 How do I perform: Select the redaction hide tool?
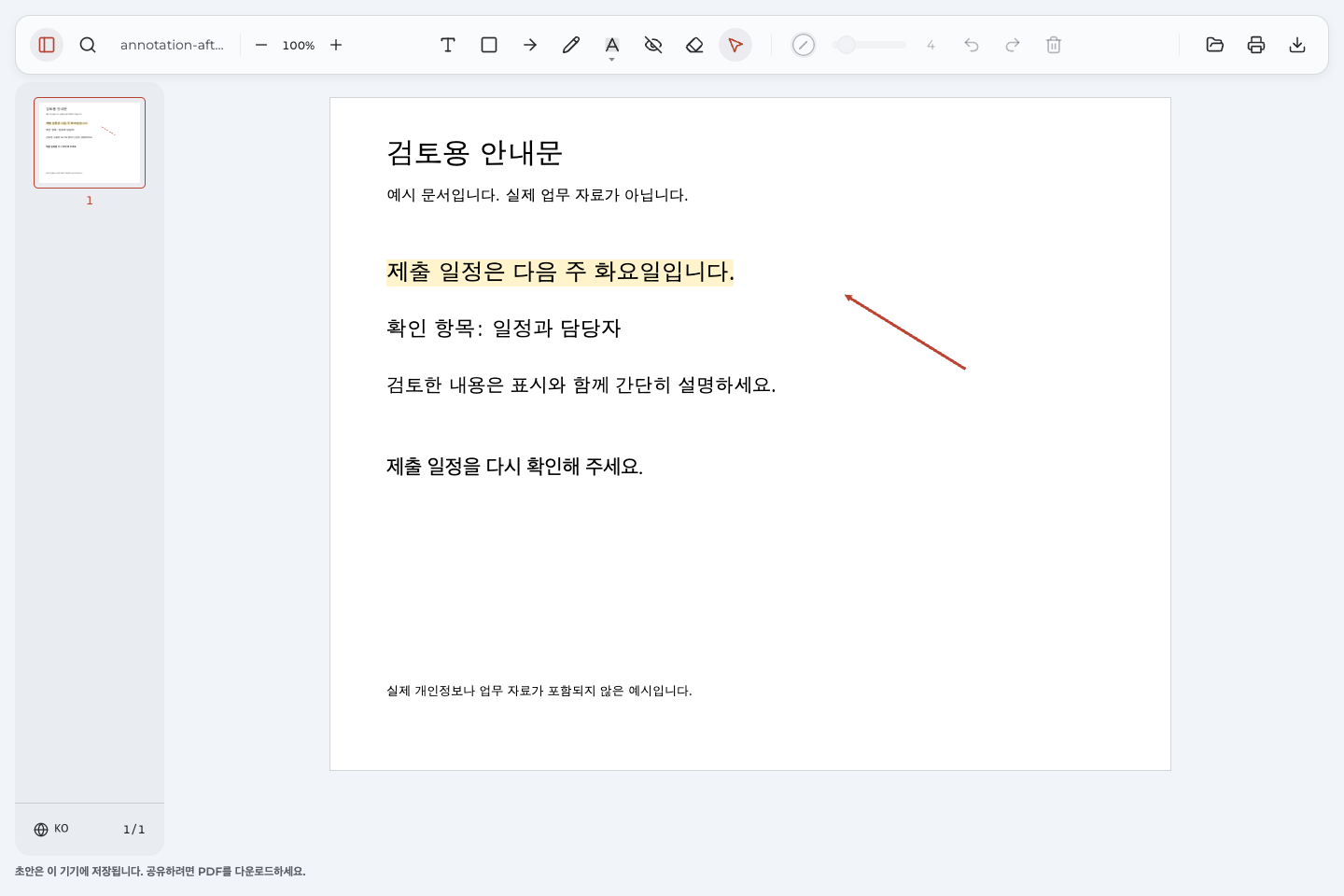pos(653,45)
